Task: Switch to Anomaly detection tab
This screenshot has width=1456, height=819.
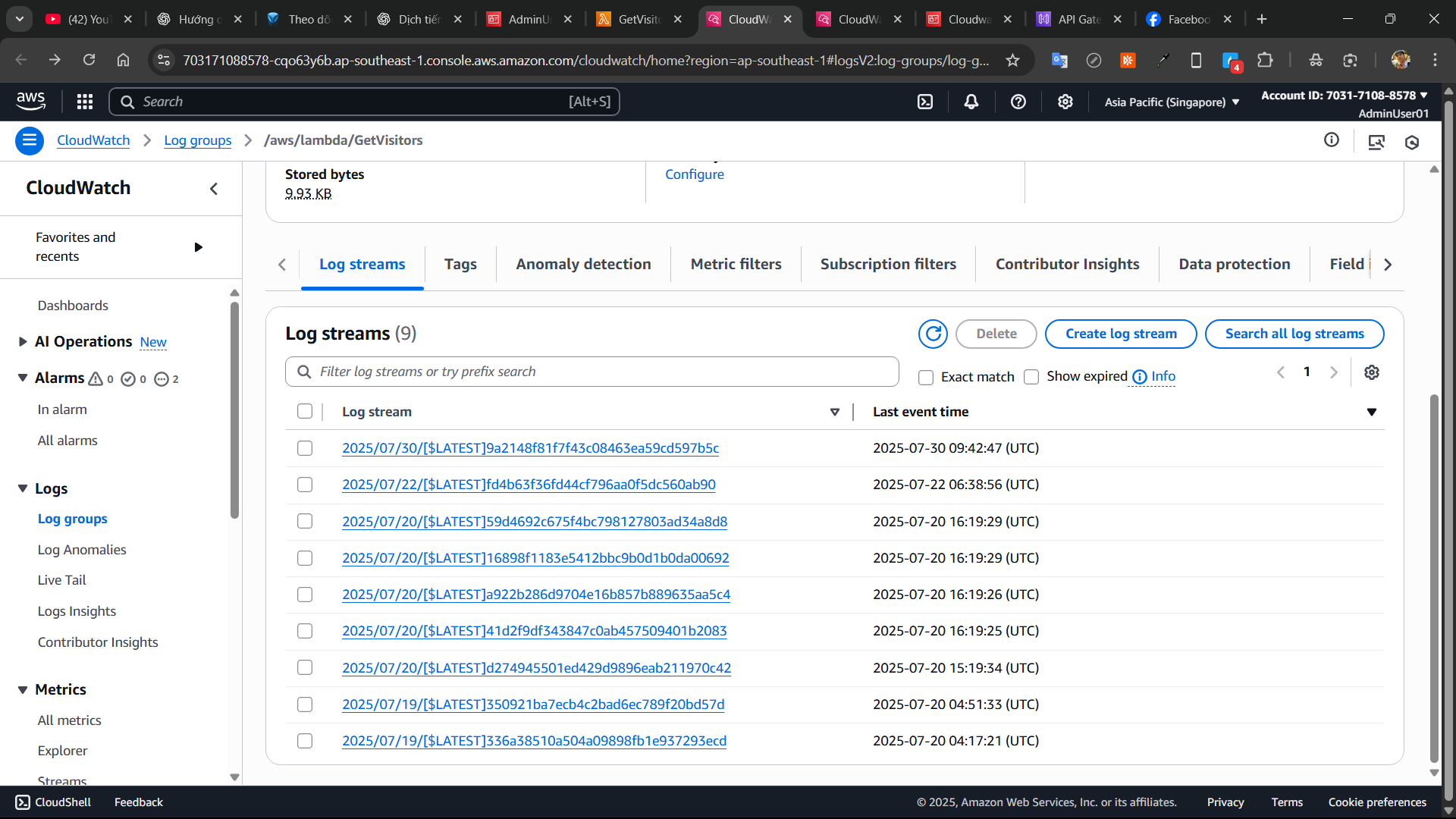Action: coord(583,264)
